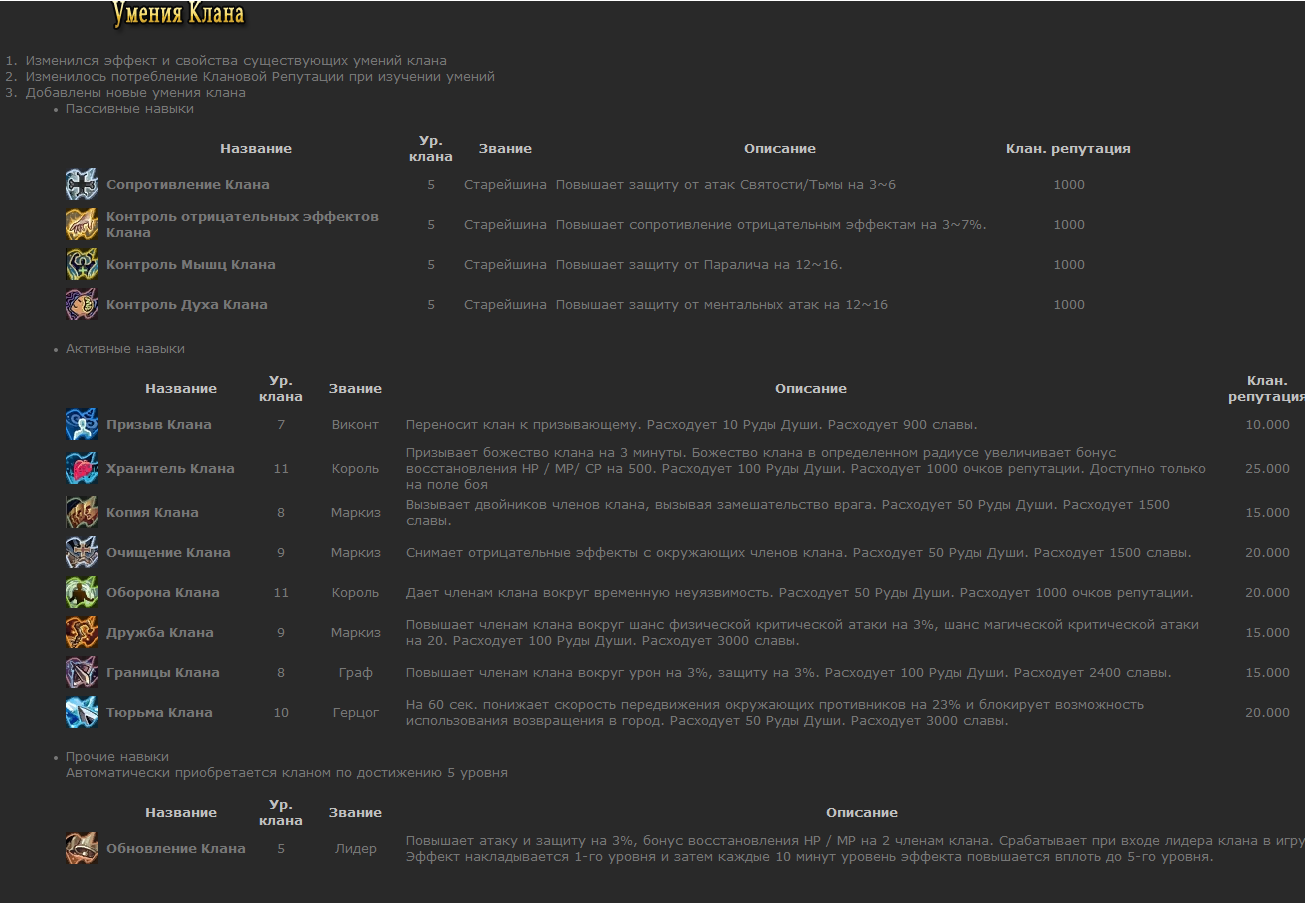
Task: Click the Клан. репутация header in passive table
Action: coord(1068,148)
